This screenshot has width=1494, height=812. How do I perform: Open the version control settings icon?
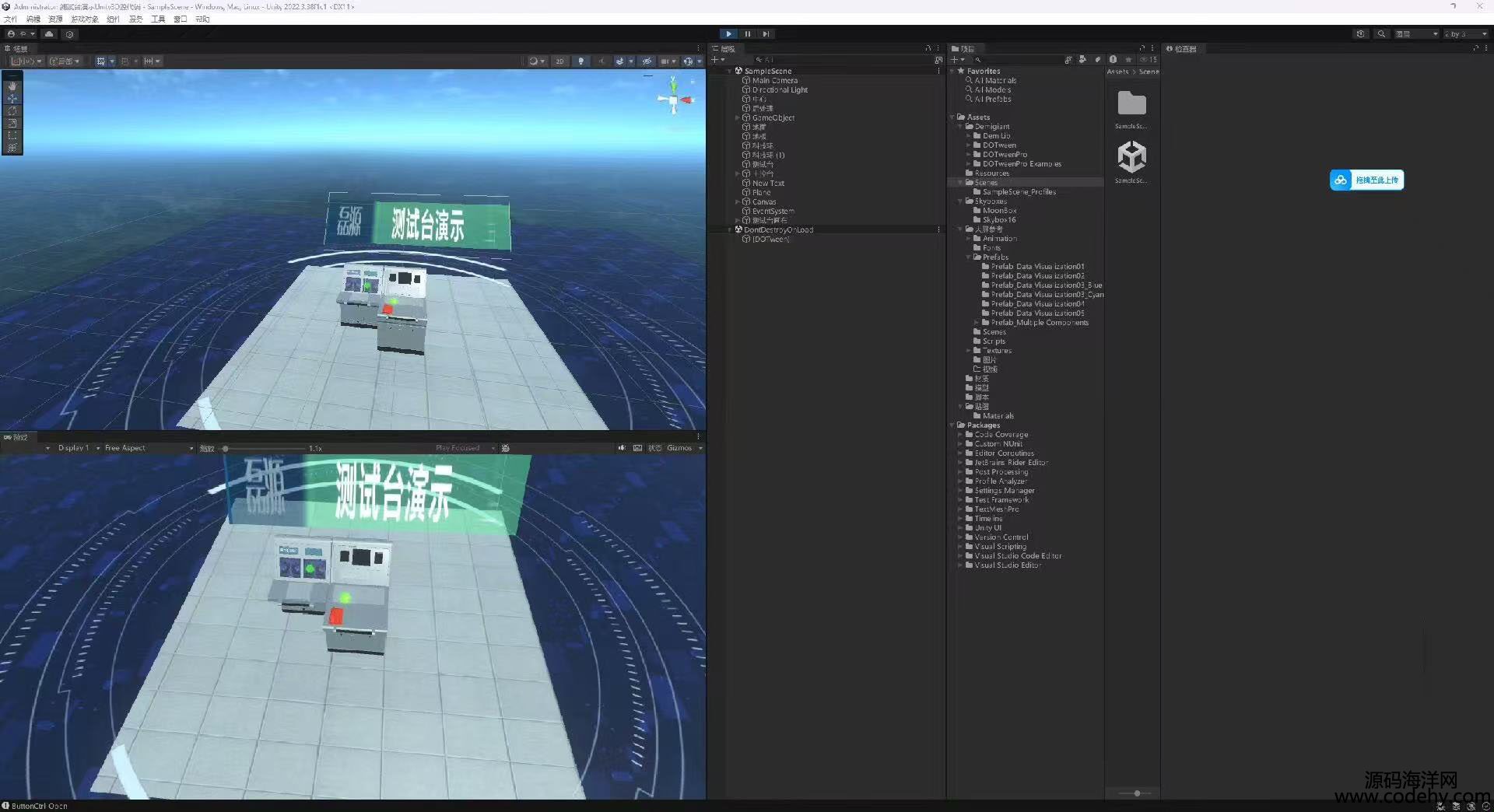point(69,34)
